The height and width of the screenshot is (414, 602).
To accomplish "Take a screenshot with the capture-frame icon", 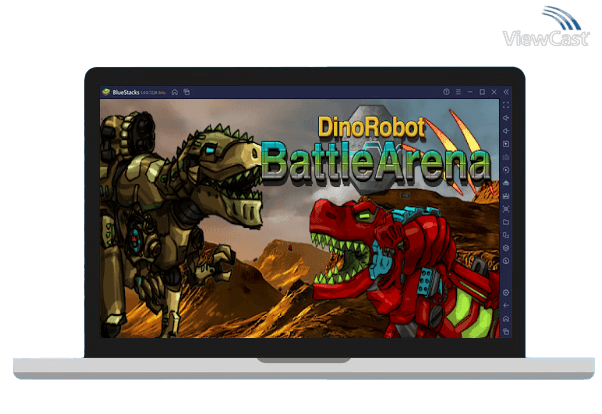I will (506, 209).
